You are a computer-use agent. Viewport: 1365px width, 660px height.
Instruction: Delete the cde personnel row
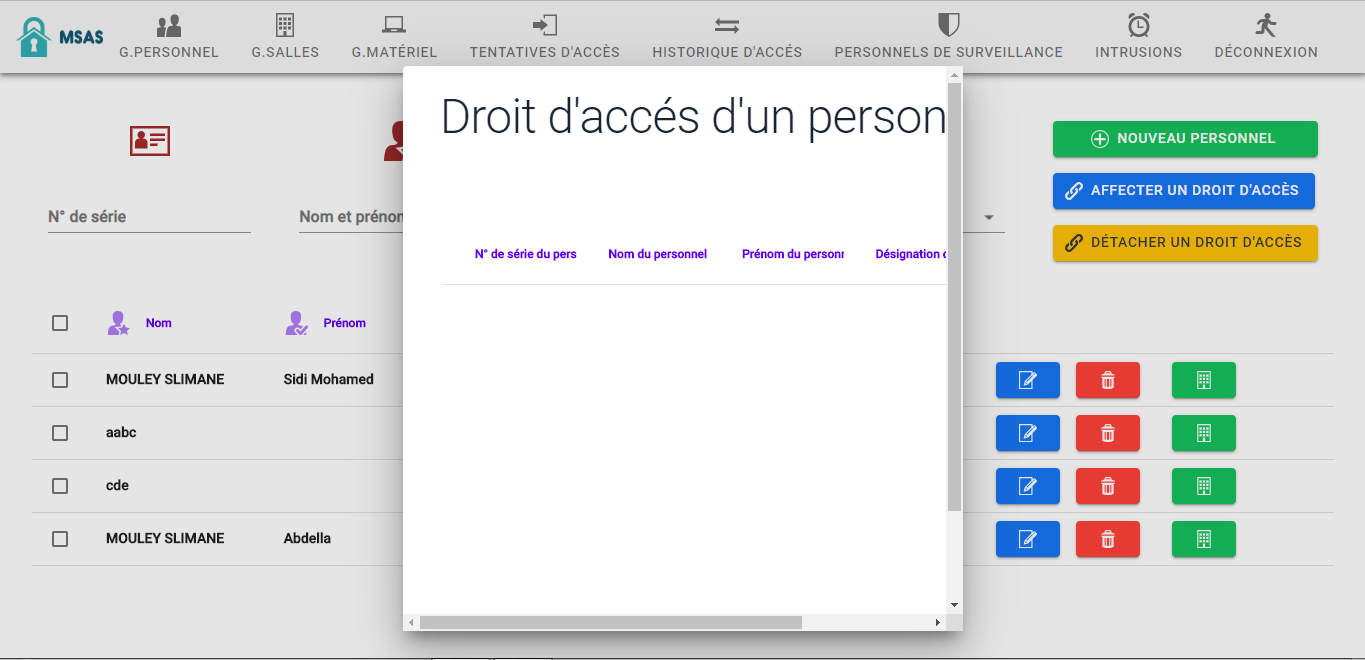[x=1107, y=486]
